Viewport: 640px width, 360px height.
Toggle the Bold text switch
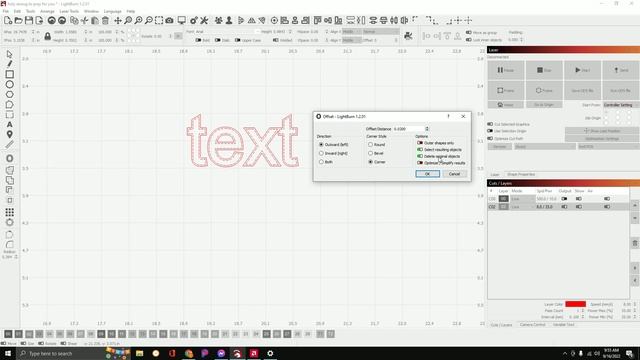point(198,40)
